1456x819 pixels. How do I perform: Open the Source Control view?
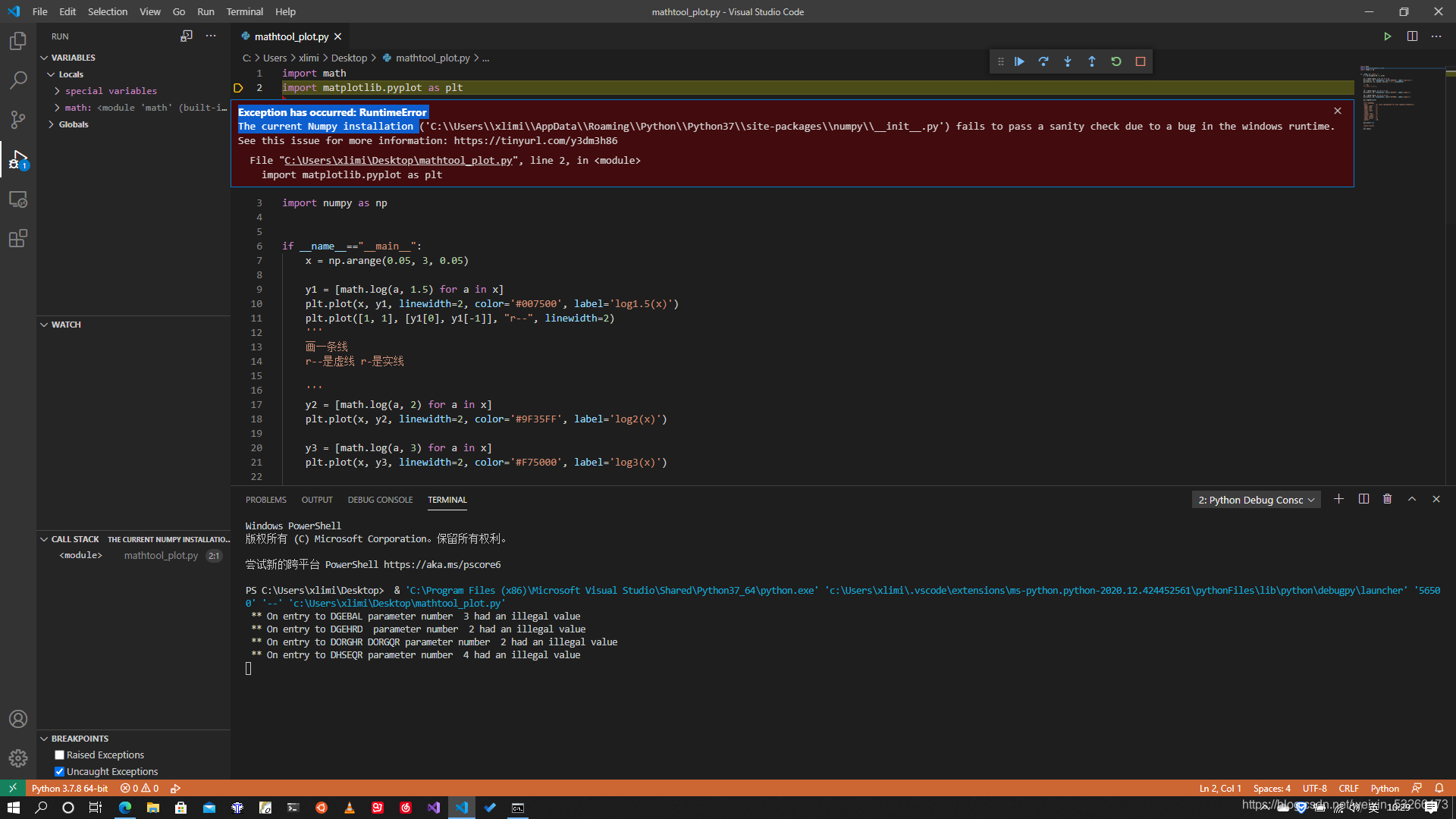coord(18,119)
